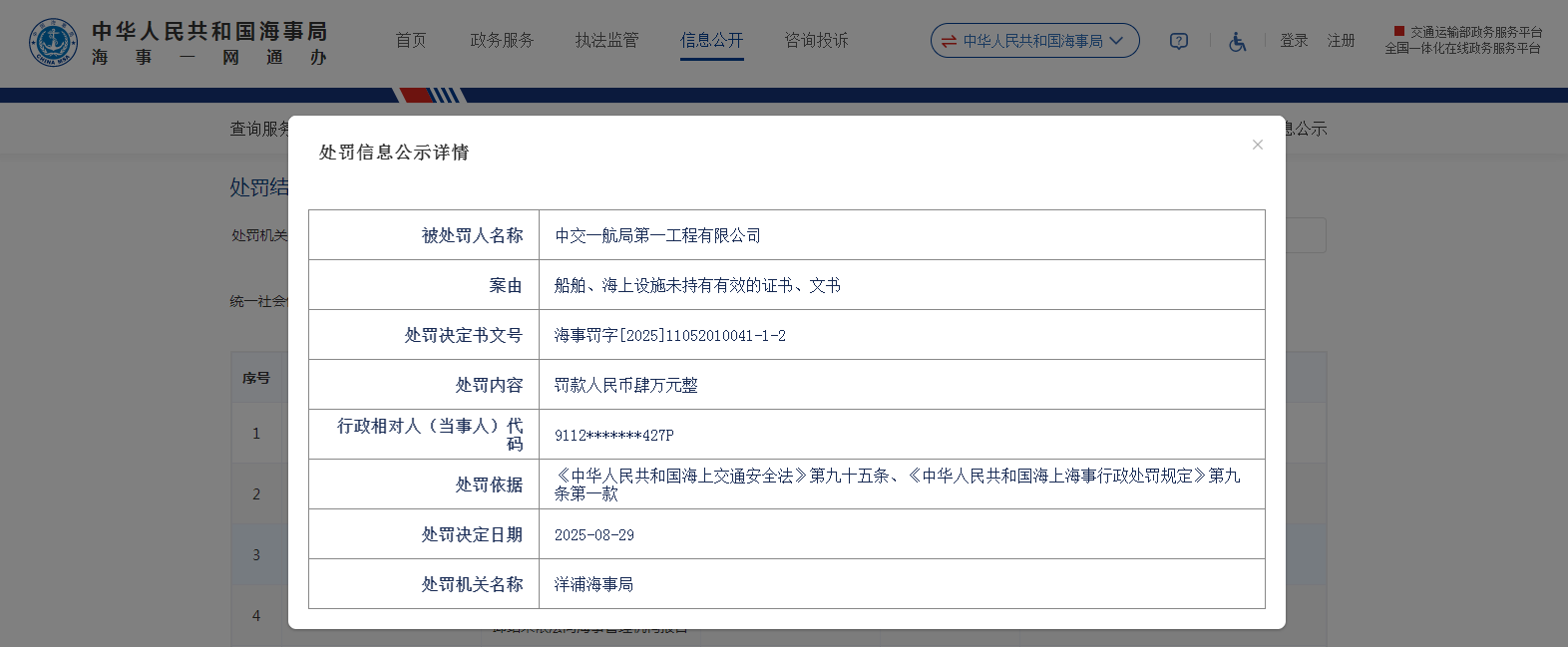Click the 处罚内容 label cell

424,385
